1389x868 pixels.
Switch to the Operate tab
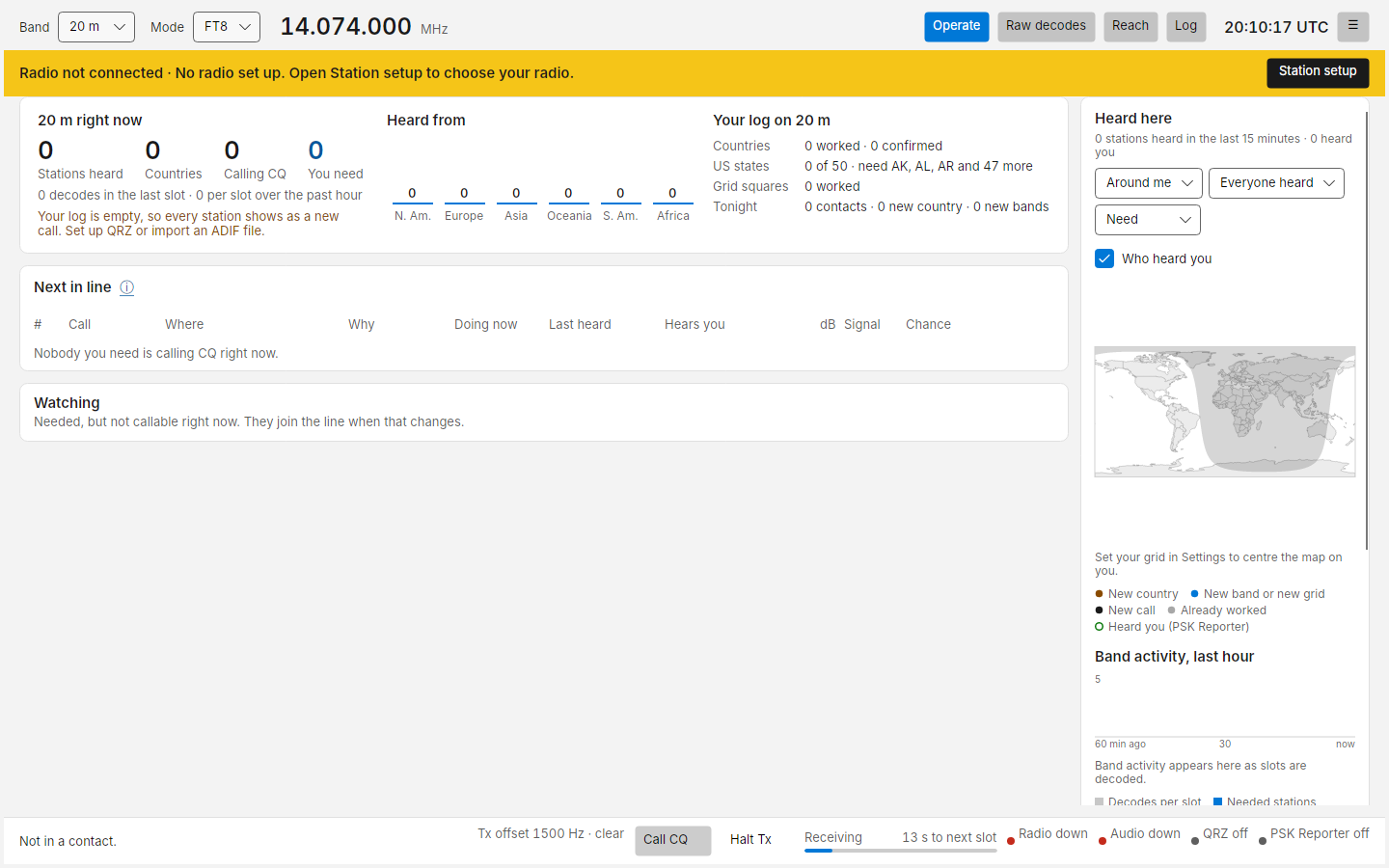tap(957, 26)
